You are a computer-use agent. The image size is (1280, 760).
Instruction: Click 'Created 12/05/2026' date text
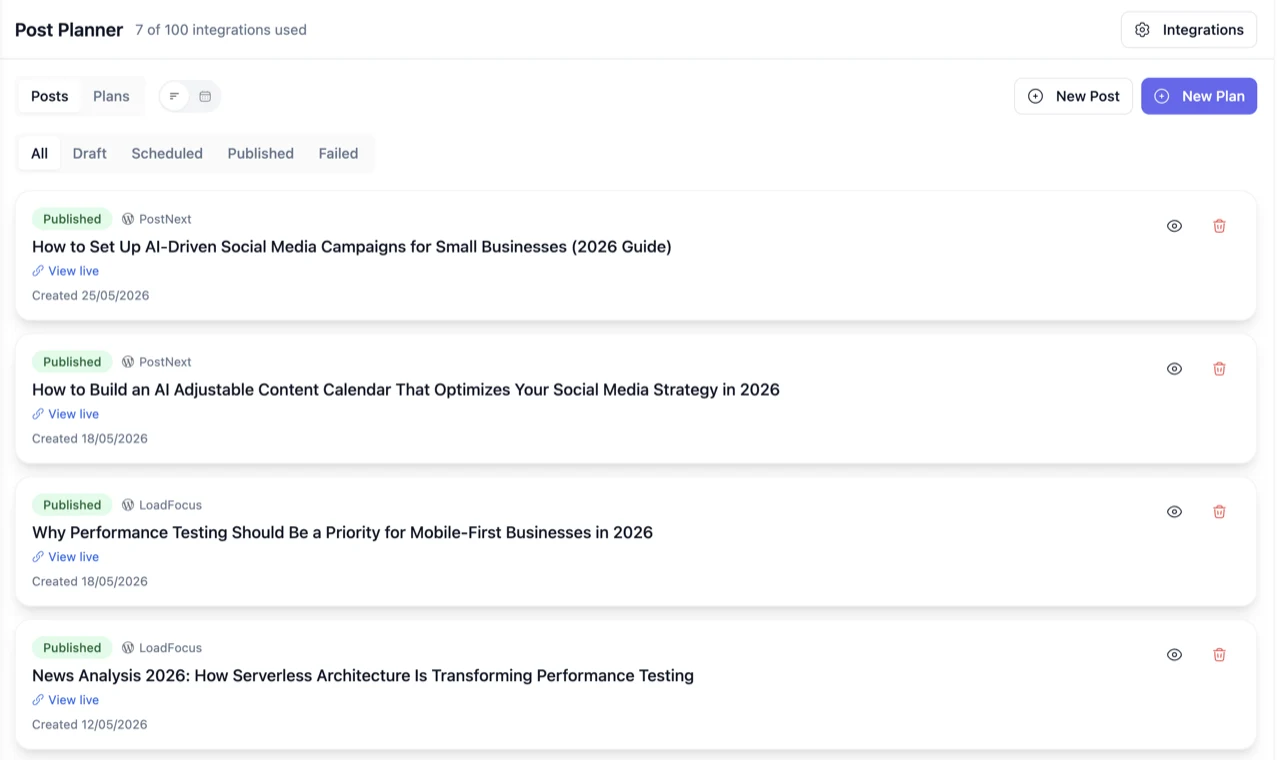[x=89, y=724]
